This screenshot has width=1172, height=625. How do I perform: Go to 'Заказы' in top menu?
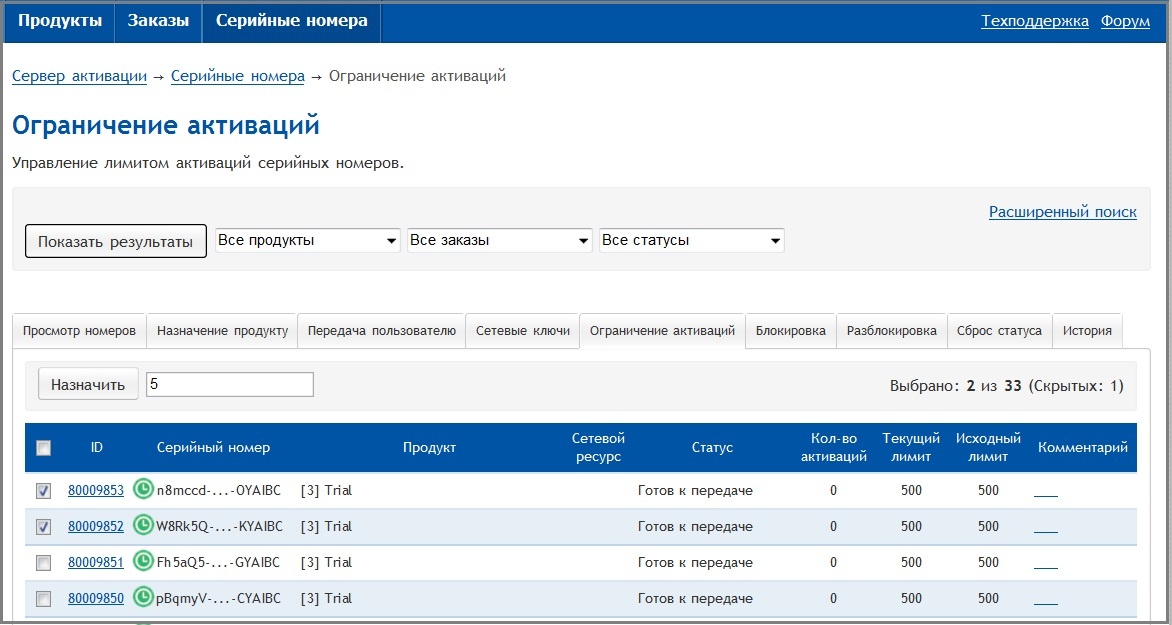click(158, 21)
